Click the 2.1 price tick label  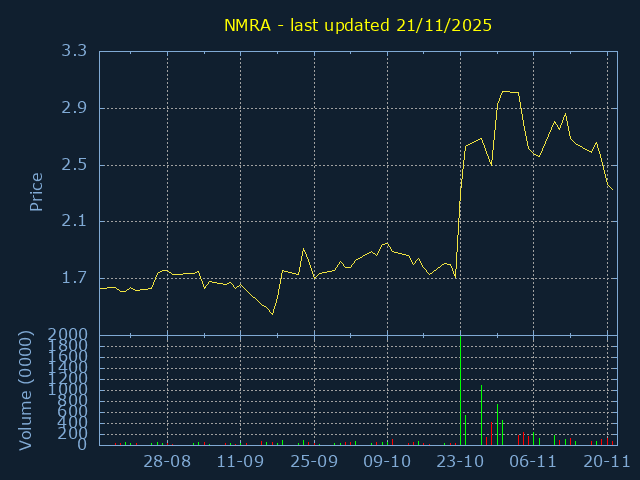[73, 222]
